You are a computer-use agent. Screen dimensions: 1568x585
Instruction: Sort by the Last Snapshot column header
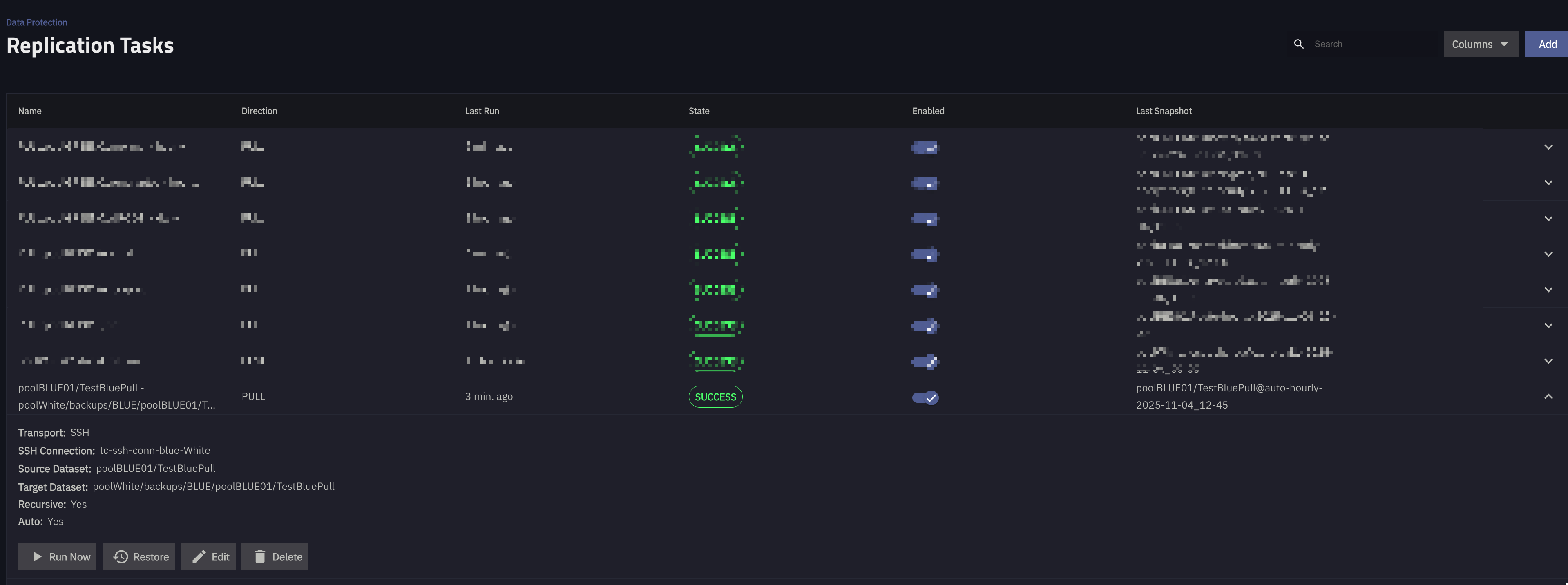click(x=1163, y=111)
